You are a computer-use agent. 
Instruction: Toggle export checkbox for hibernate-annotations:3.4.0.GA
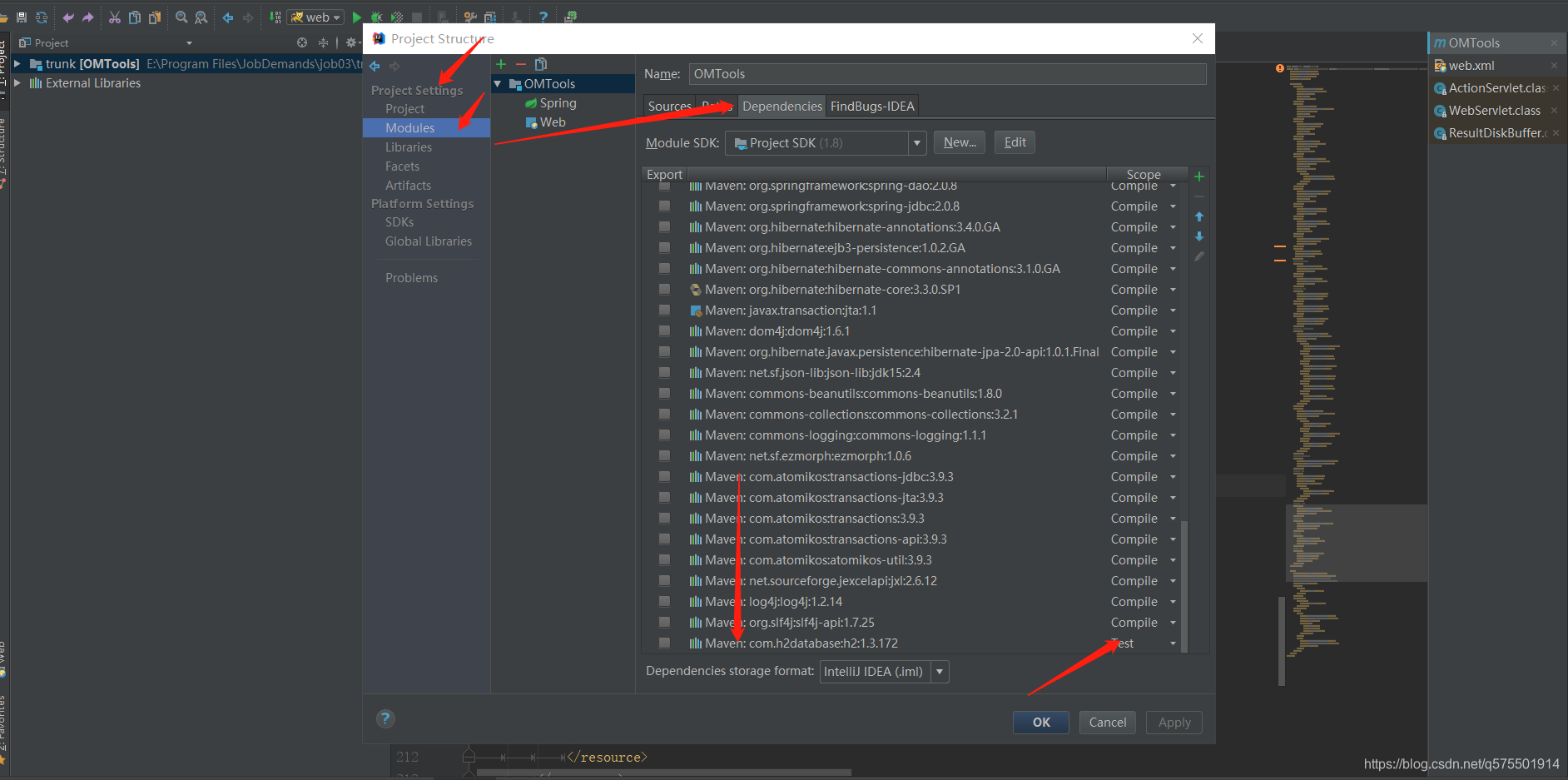click(664, 226)
